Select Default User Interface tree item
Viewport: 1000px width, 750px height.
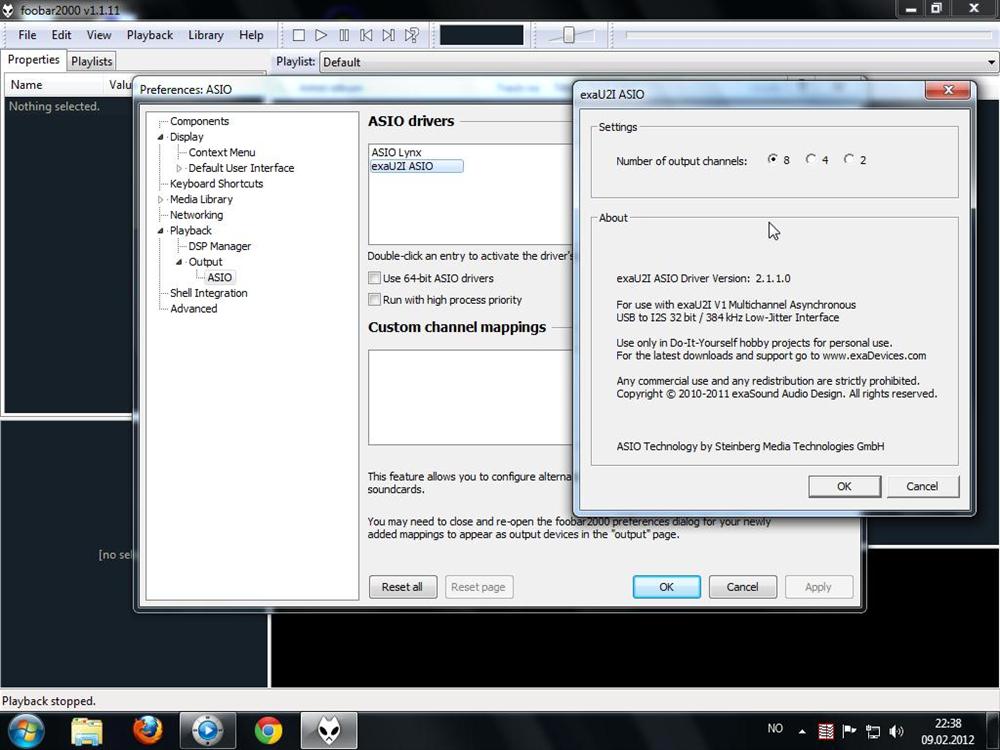241,168
